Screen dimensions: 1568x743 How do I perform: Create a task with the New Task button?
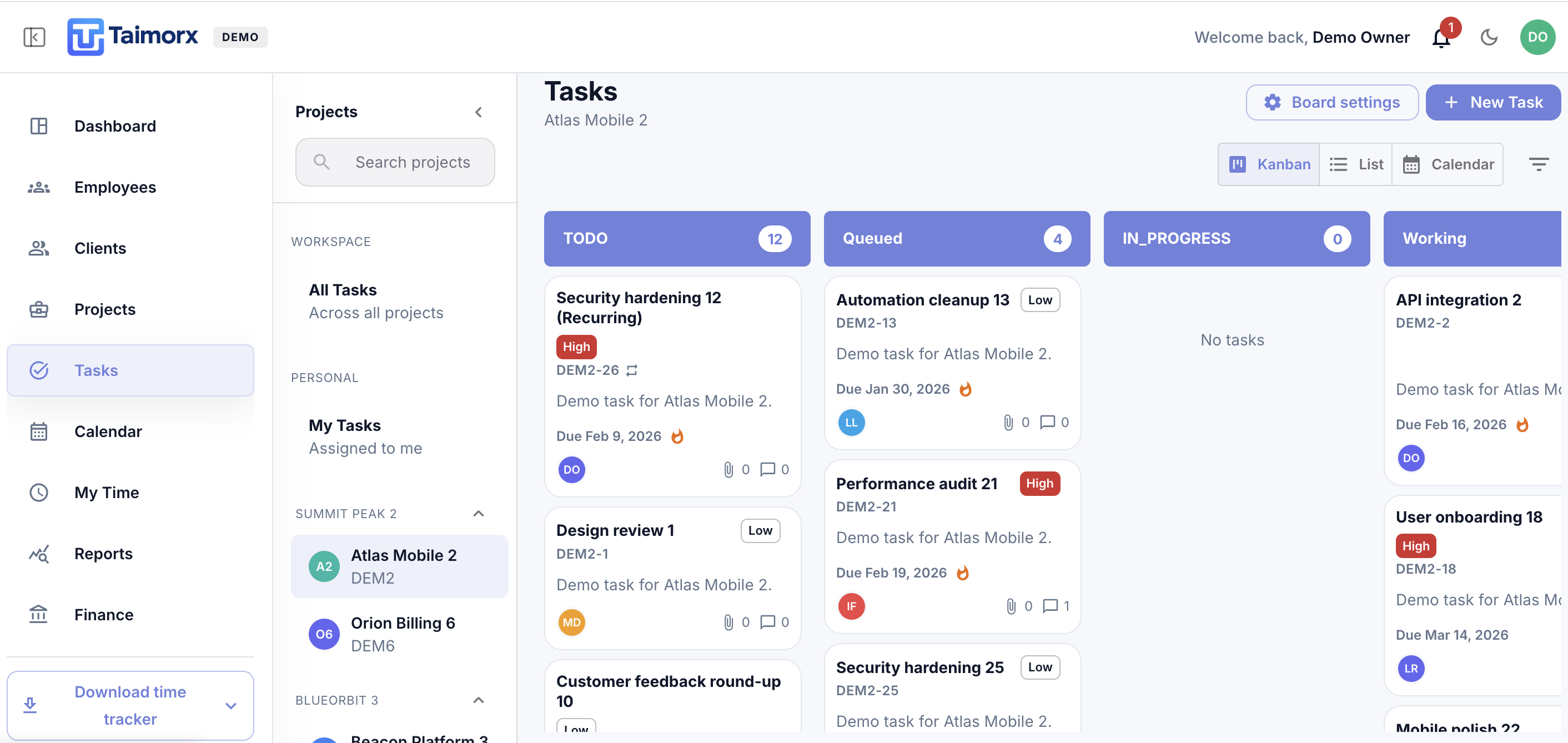click(x=1493, y=102)
